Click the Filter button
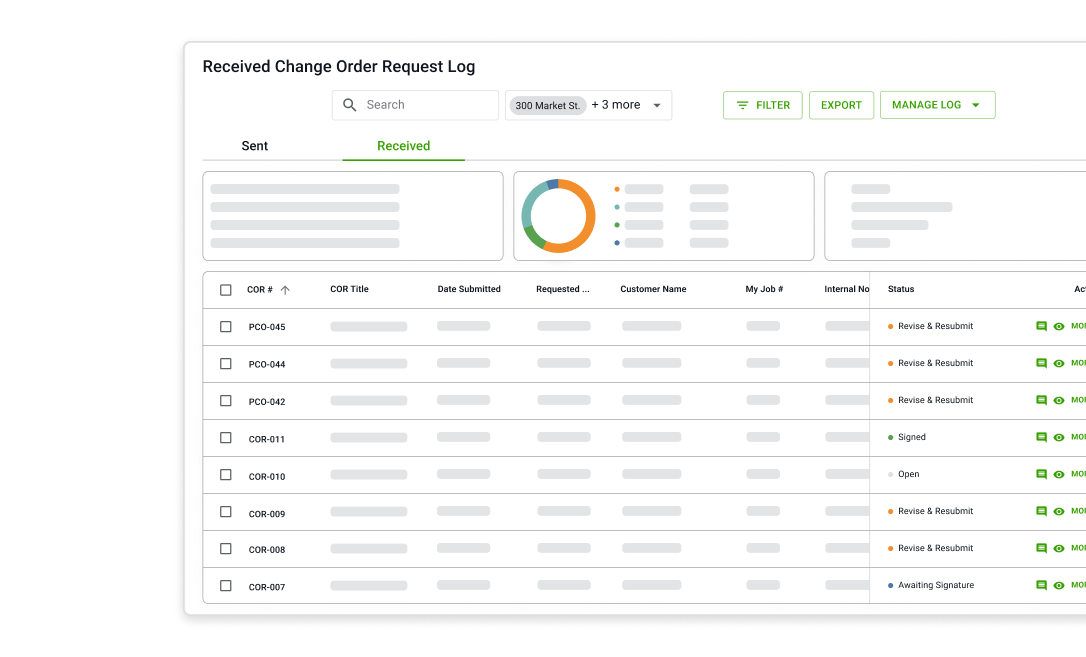The image size is (1086, 657). coord(762,105)
